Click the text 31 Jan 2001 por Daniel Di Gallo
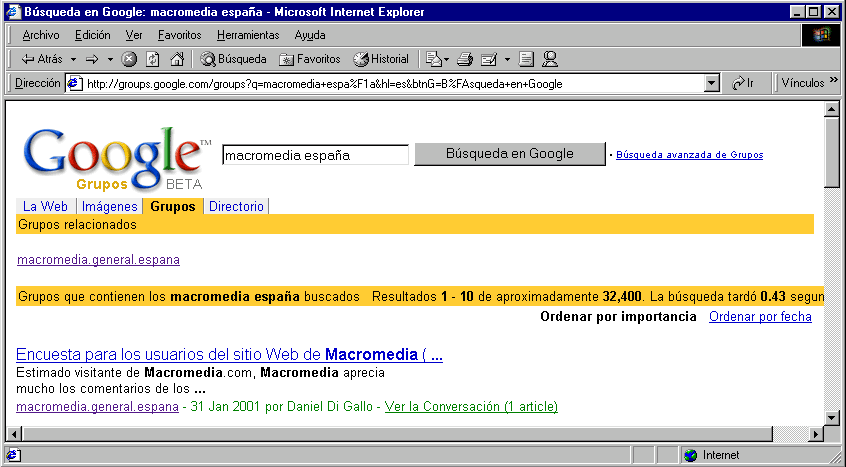Screen dimensions: 846x467 click(282, 407)
